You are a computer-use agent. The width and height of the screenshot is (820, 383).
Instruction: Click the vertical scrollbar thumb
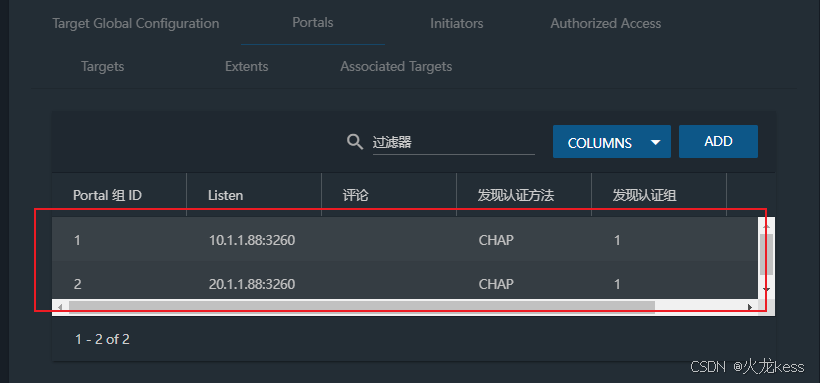[766, 254]
